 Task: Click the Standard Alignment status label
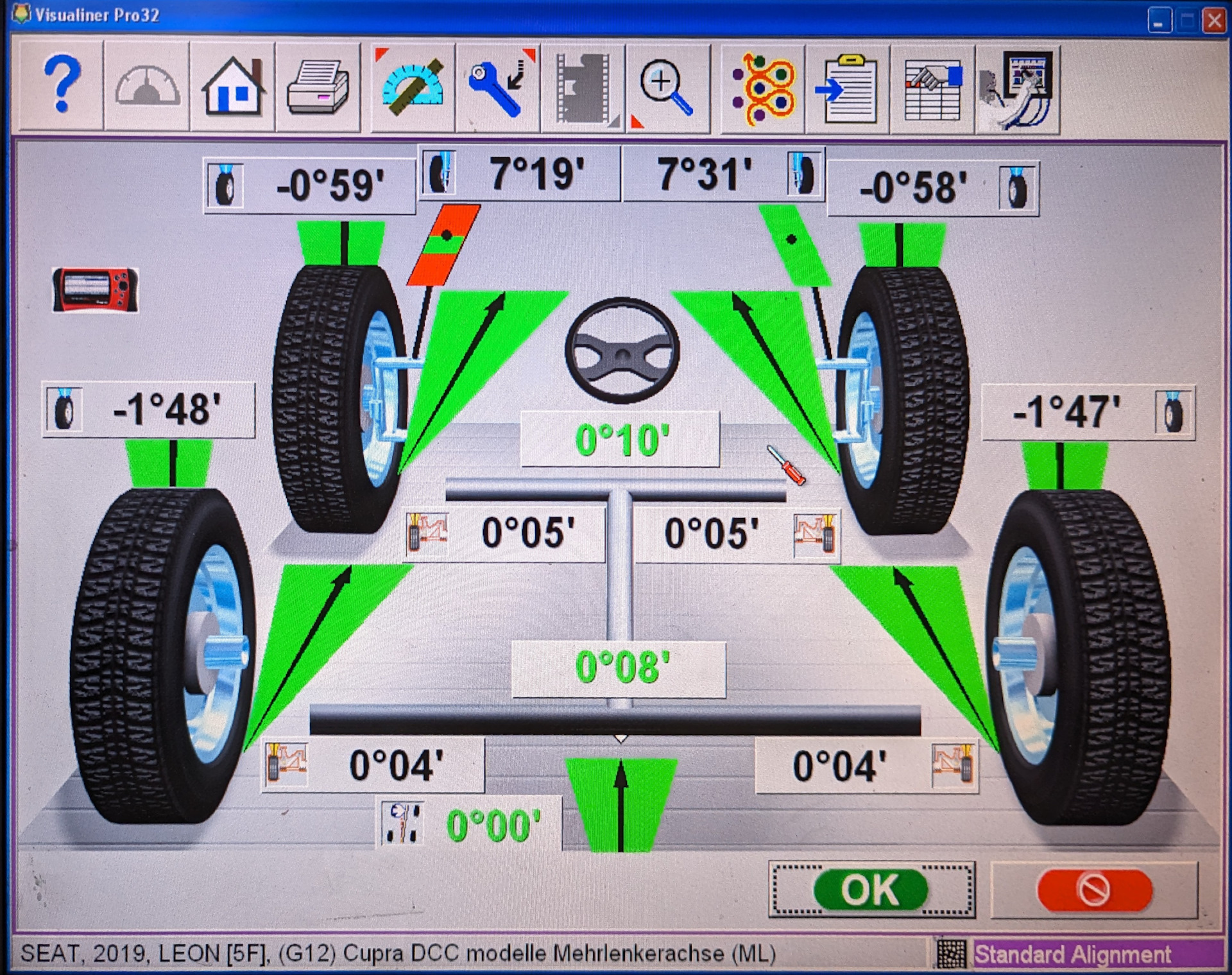point(1073,954)
